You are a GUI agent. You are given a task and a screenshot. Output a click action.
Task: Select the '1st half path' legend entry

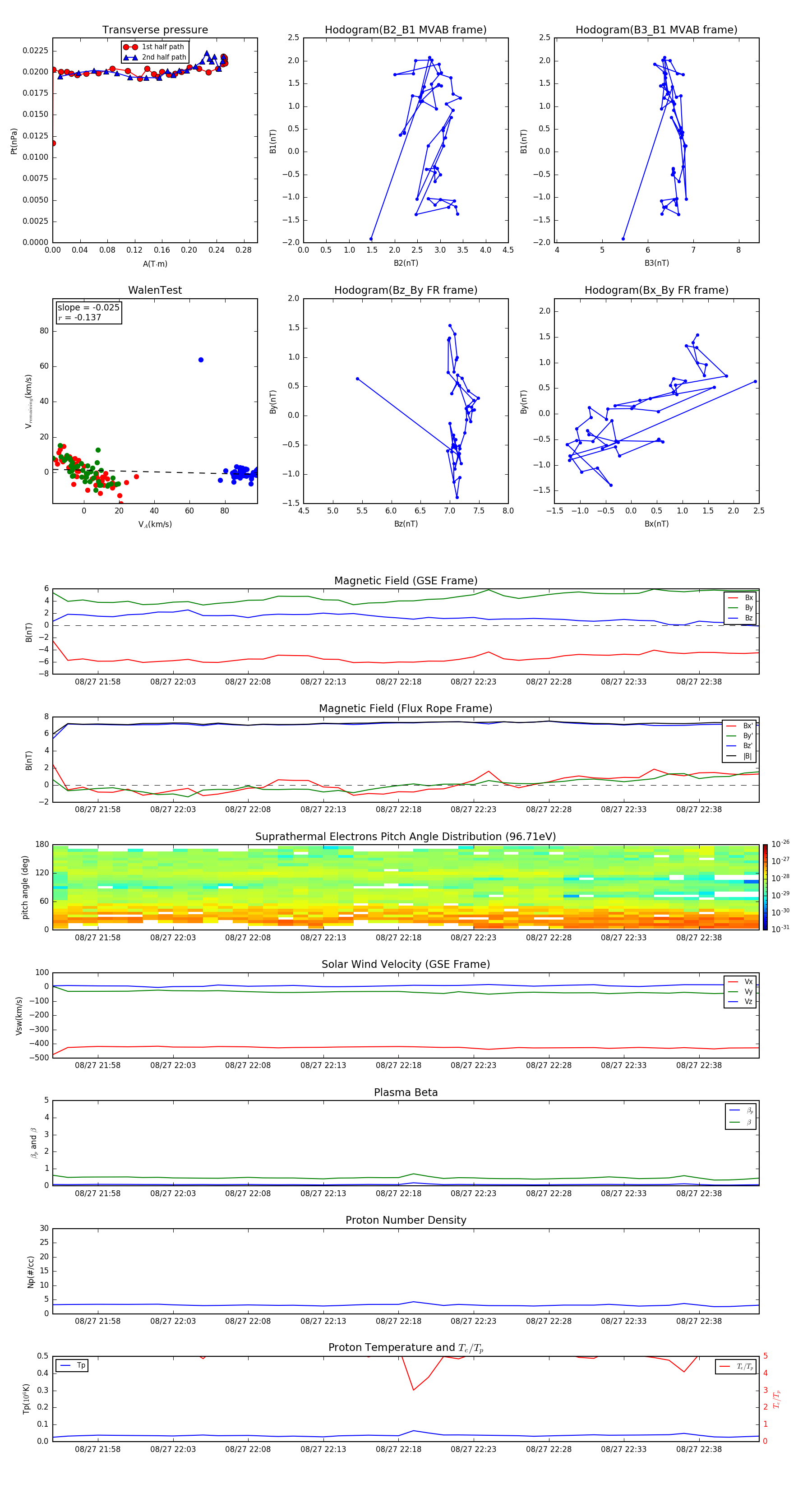(x=154, y=47)
